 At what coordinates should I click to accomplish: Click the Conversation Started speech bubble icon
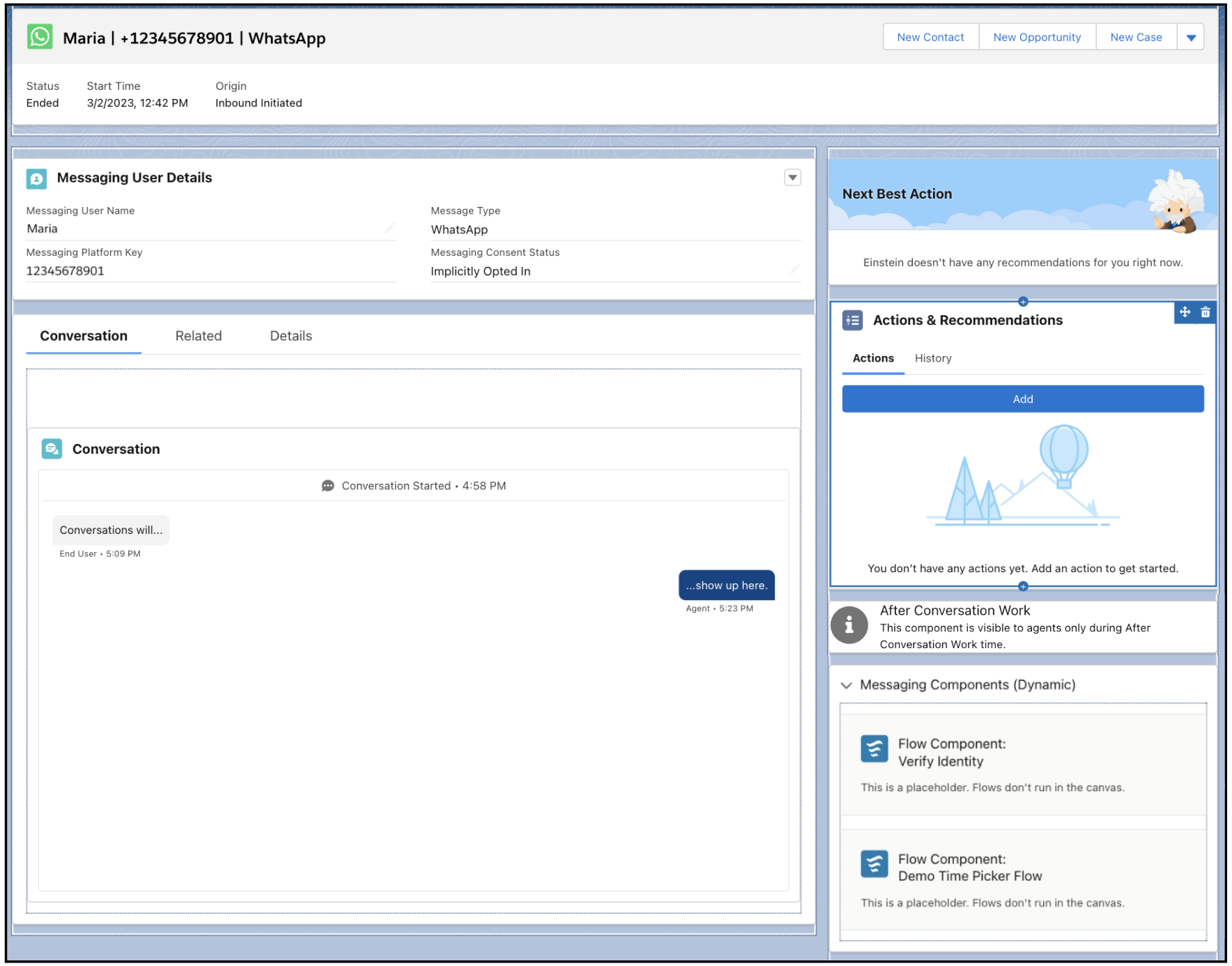(328, 485)
